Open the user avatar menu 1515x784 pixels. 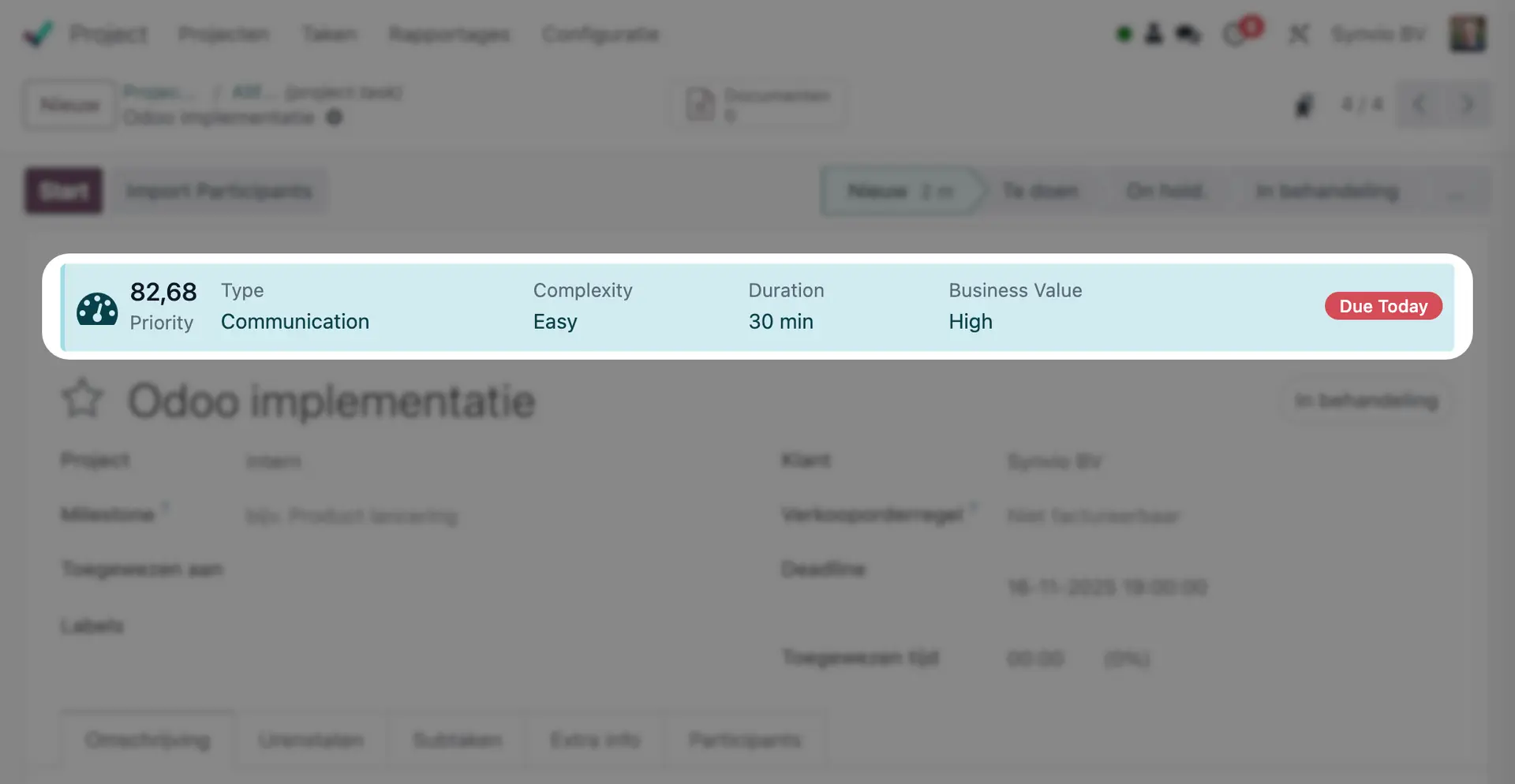click(x=1468, y=34)
